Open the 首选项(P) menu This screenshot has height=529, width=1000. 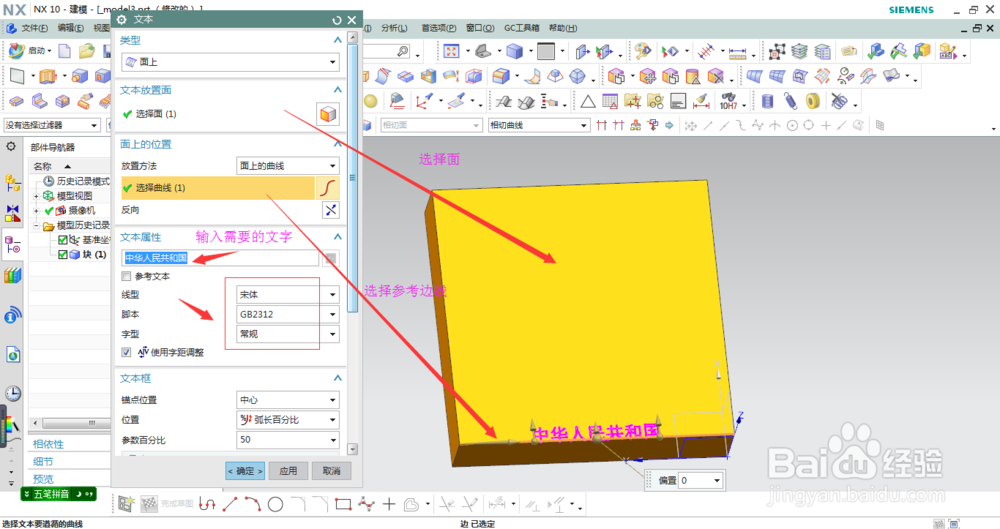[439, 28]
